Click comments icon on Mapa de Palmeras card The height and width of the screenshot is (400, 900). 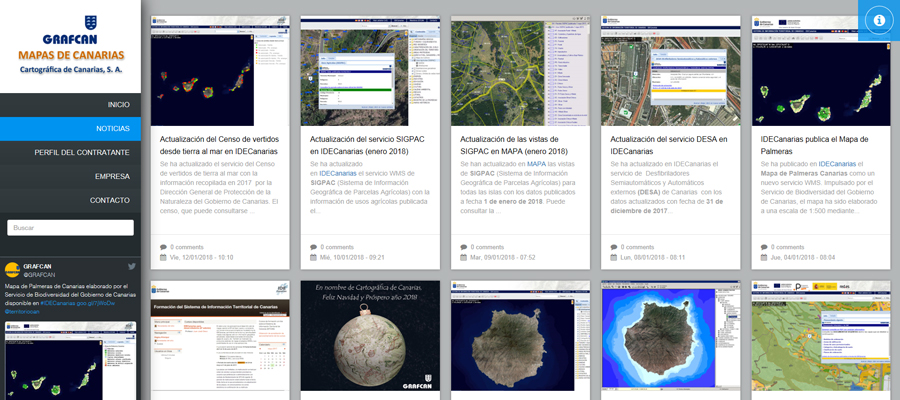tap(764, 247)
